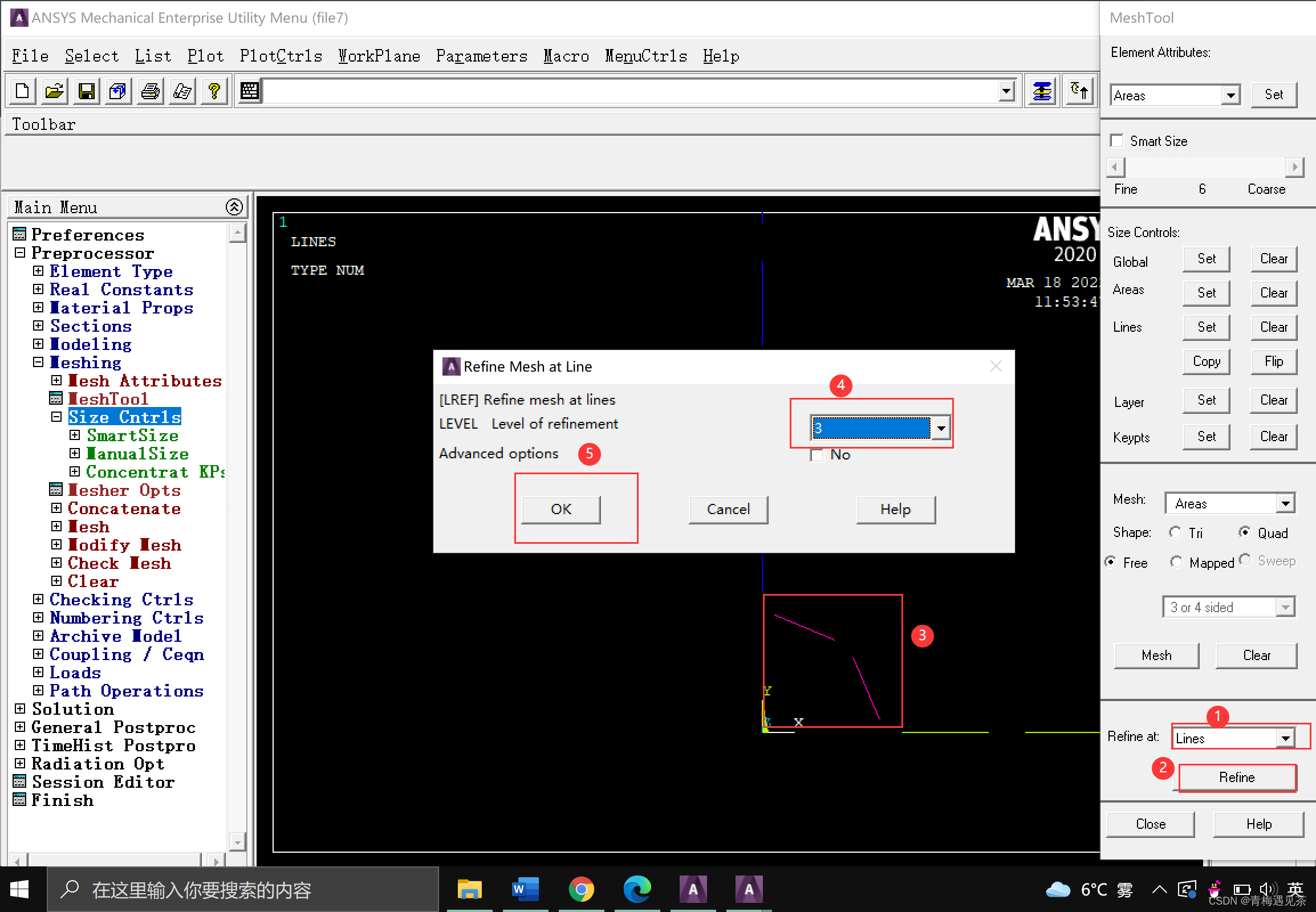
Task: Open the command prompt keyboard icon
Action: tap(250, 91)
